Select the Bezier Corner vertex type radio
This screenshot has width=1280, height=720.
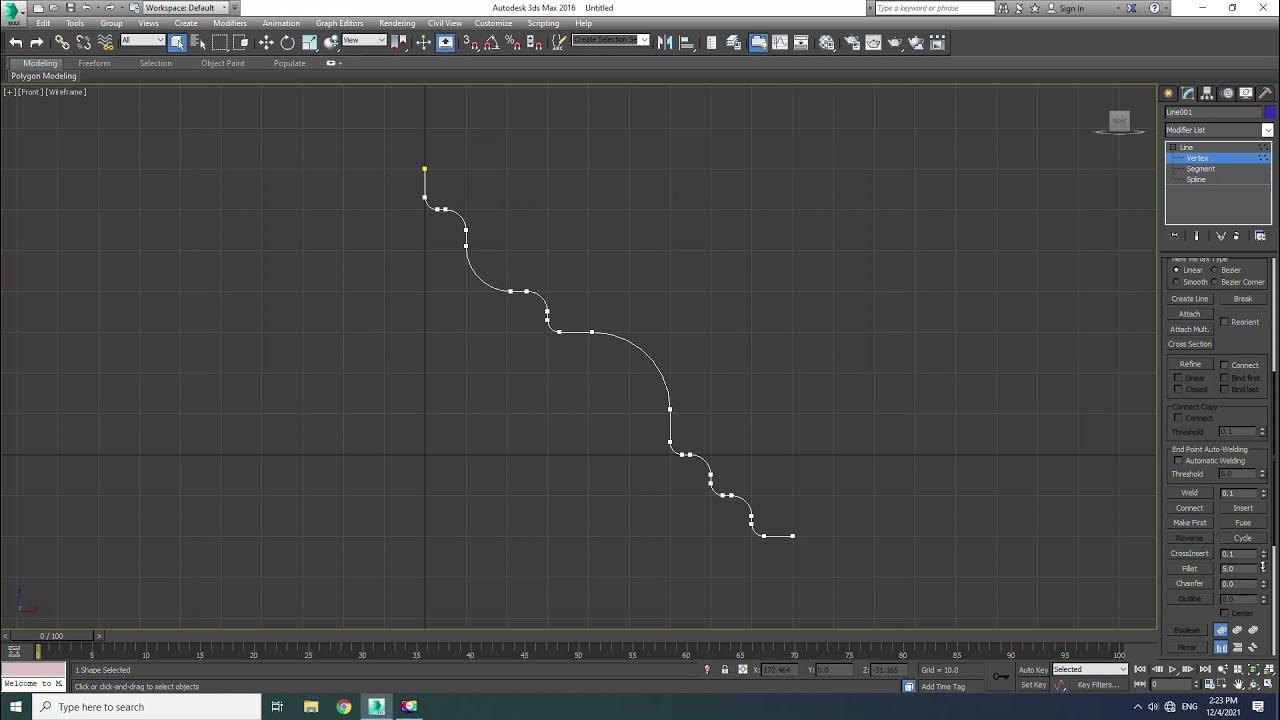click(x=1214, y=282)
